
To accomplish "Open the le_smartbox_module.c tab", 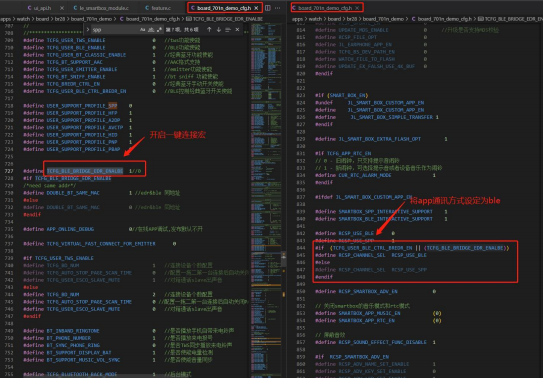I will click(104, 8).
